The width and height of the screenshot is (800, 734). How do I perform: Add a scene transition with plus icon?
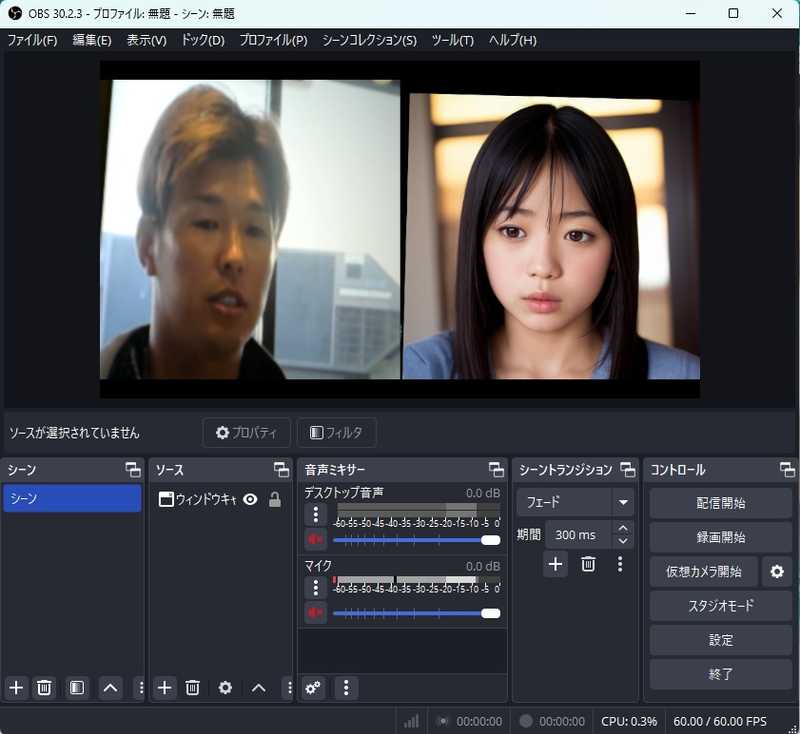click(x=555, y=564)
